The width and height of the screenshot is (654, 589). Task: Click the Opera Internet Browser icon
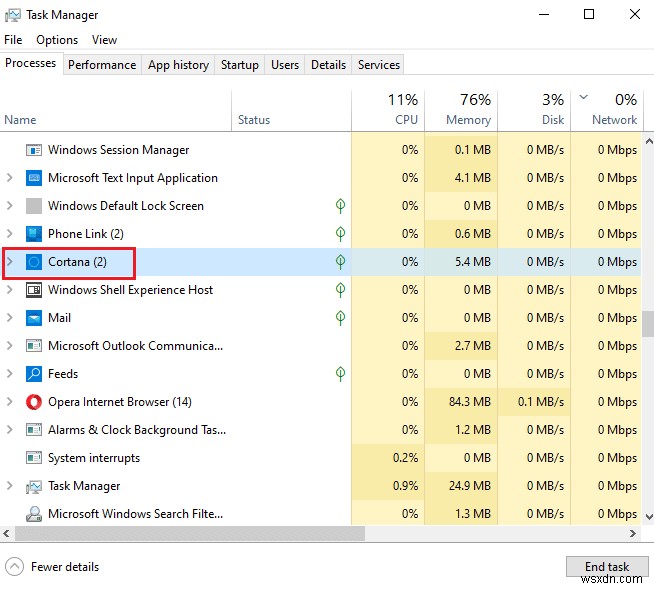[33, 402]
